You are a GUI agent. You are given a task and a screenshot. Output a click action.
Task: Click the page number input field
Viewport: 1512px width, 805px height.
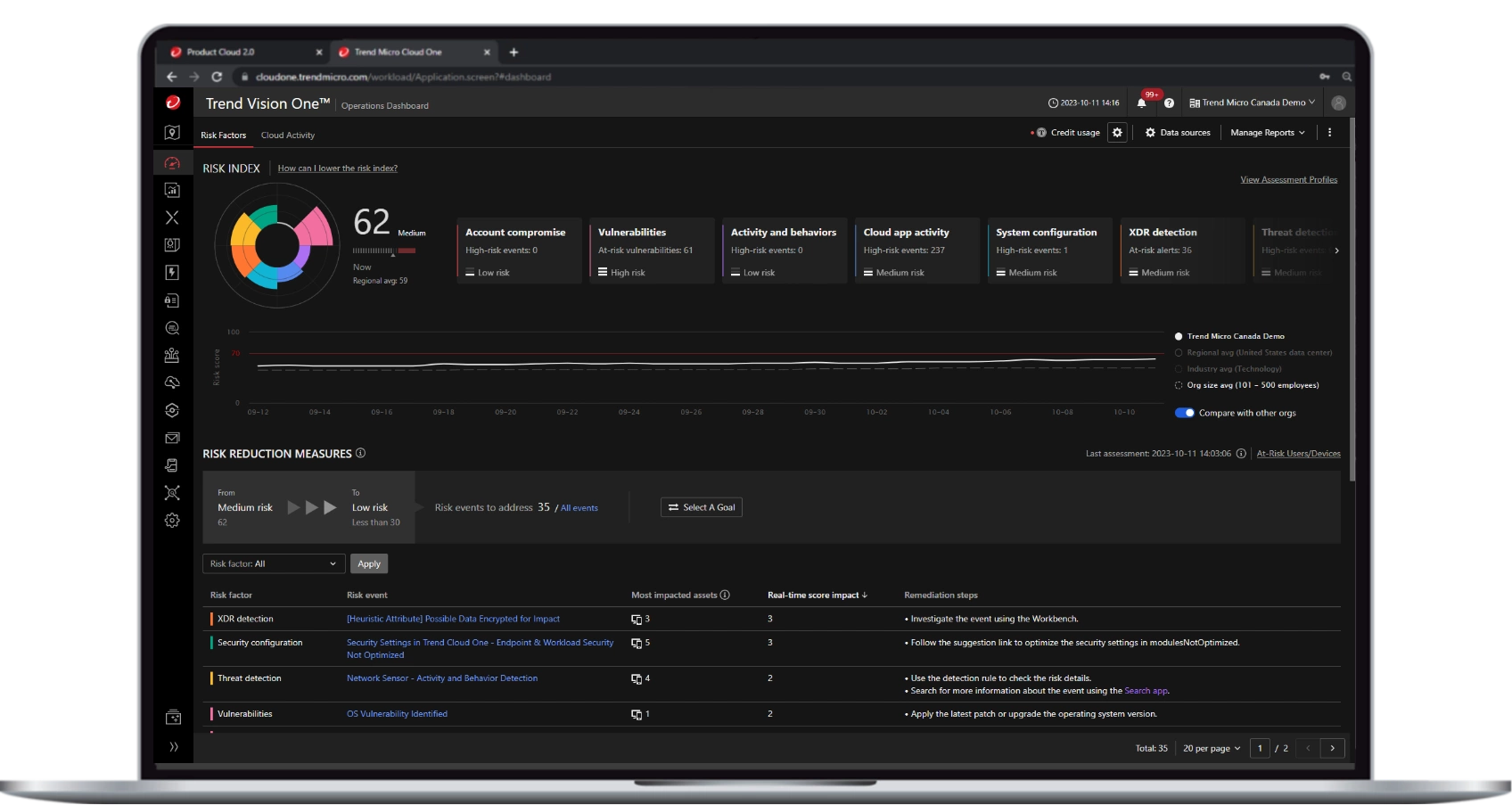[x=1260, y=749]
